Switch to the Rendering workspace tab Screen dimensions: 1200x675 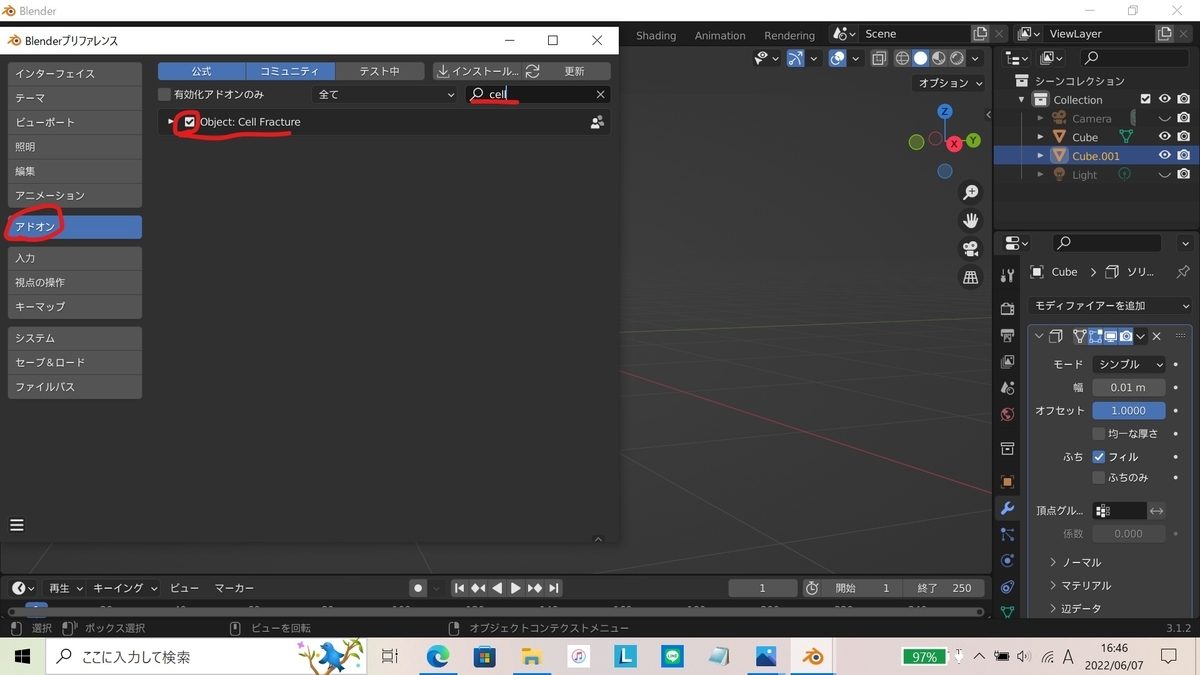click(789, 35)
